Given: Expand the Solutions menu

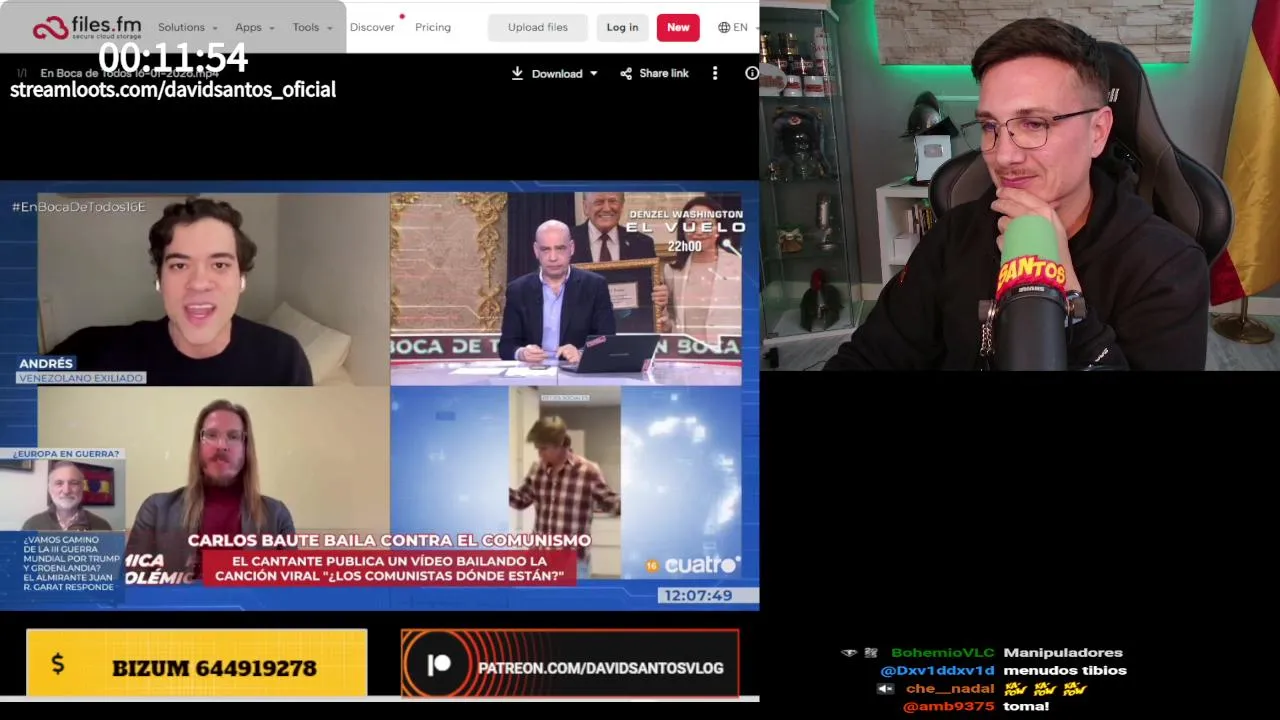Looking at the screenshot, I should click(188, 27).
